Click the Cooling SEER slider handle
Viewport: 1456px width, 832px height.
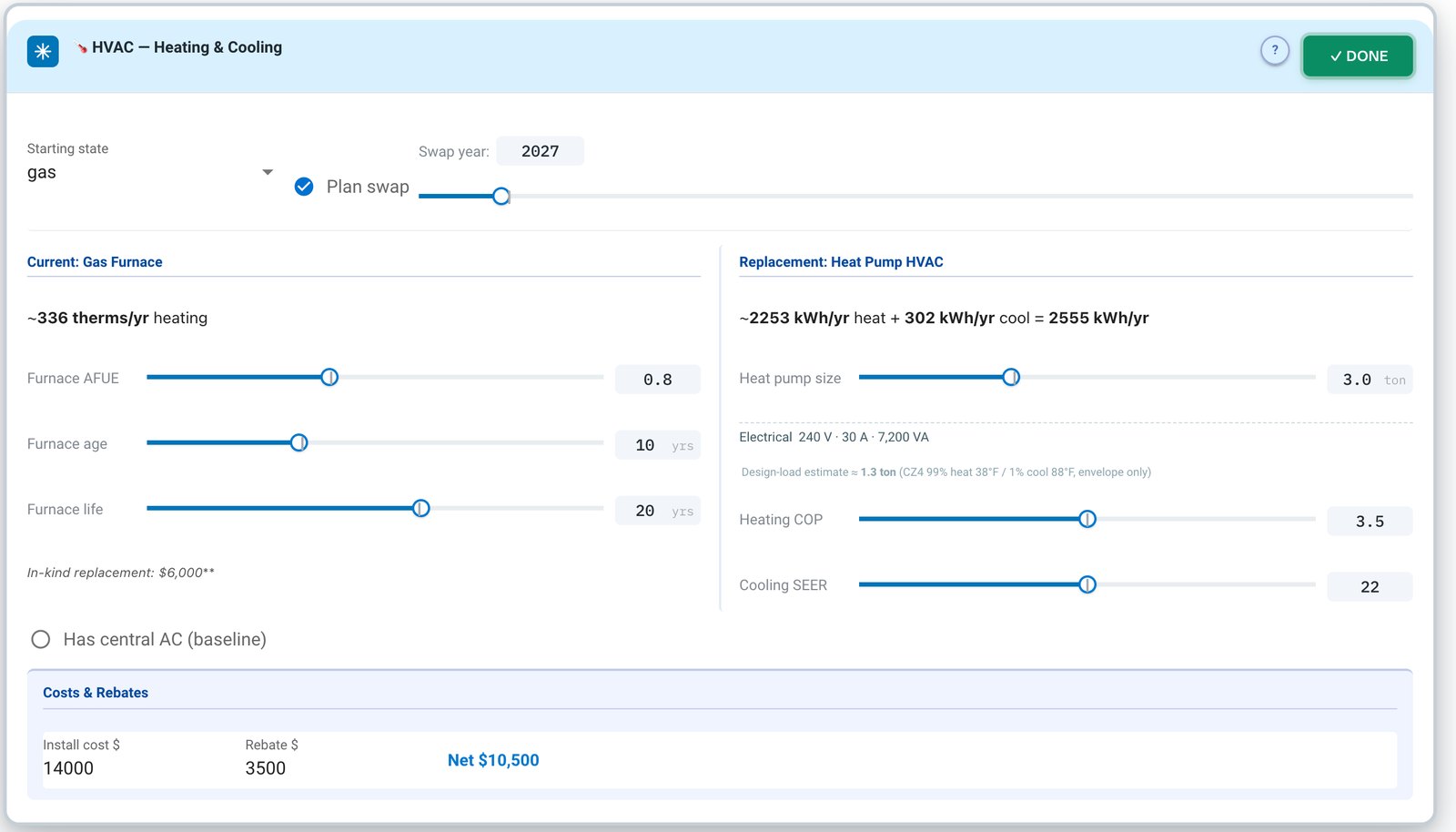pos(1087,584)
